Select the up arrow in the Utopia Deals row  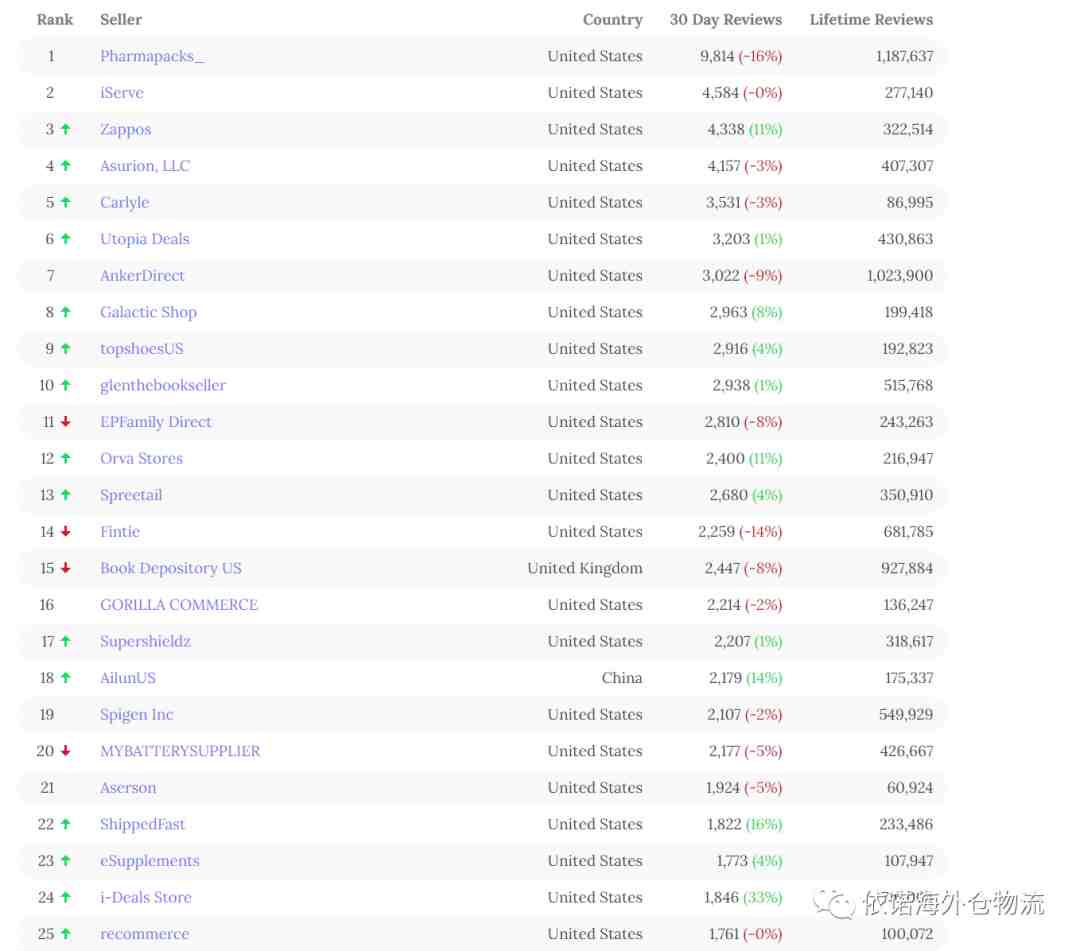point(65,238)
